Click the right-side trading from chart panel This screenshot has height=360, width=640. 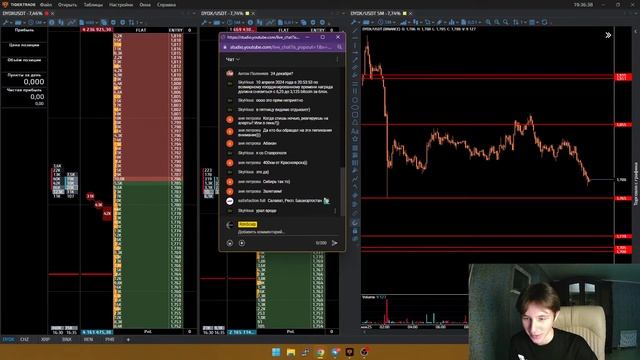pos(636,184)
